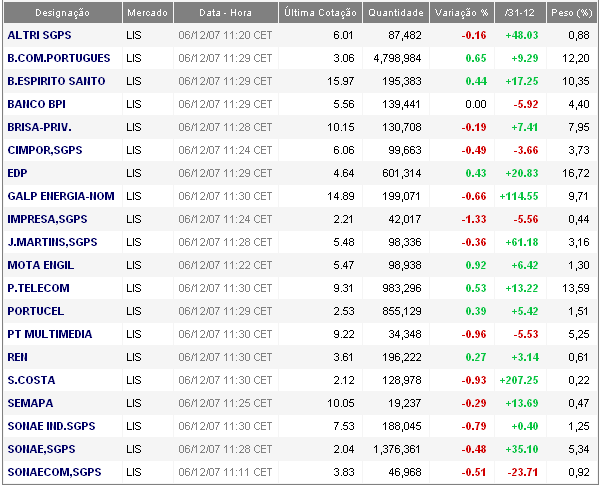Open the B.COM.PORTUGUES stock link
The width and height of the screenshot is (603, 488).
point(59,58)
